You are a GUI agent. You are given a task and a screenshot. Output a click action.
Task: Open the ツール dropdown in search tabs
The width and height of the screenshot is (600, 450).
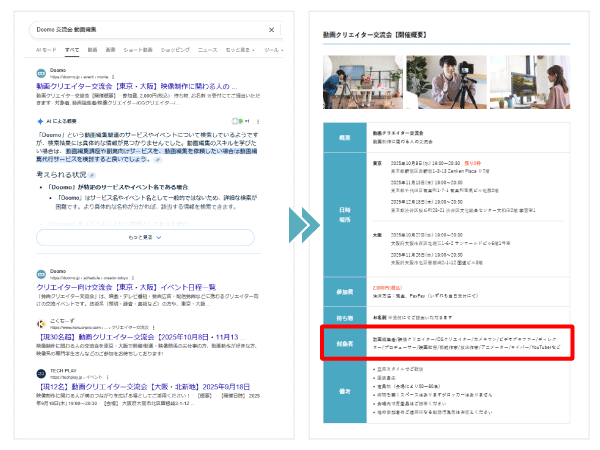pos(272,49)
